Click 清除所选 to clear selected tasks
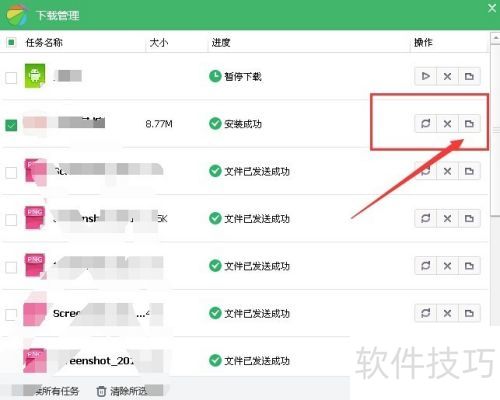 click(x=122, y=391)
